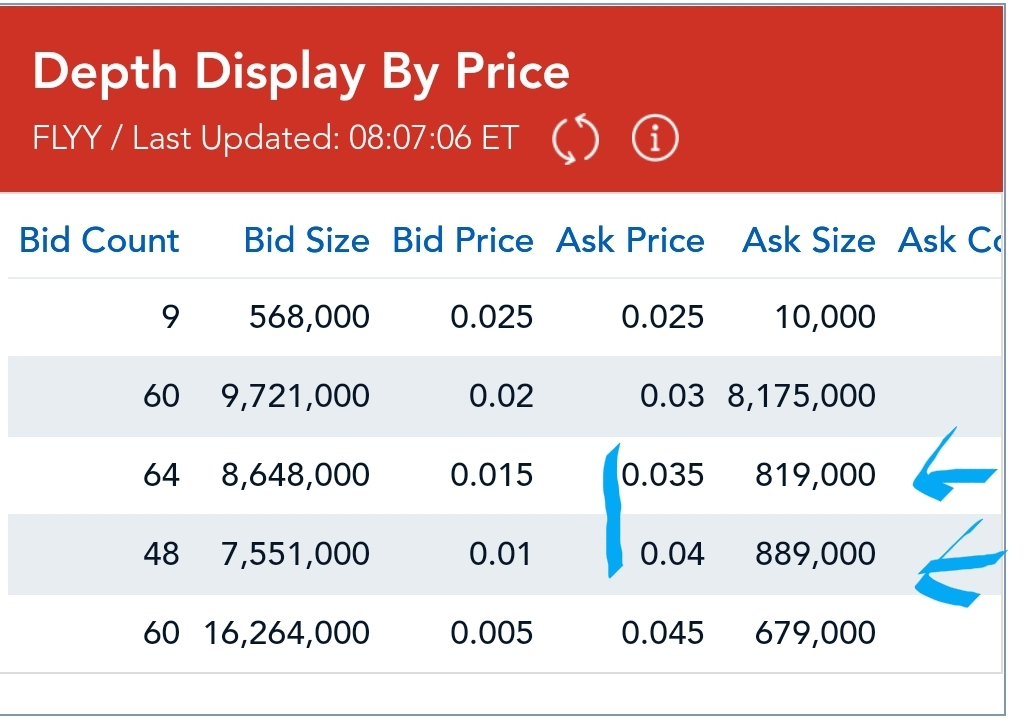
Task: Click the 8,175,000 ask size value
Action: coord(801,396)
